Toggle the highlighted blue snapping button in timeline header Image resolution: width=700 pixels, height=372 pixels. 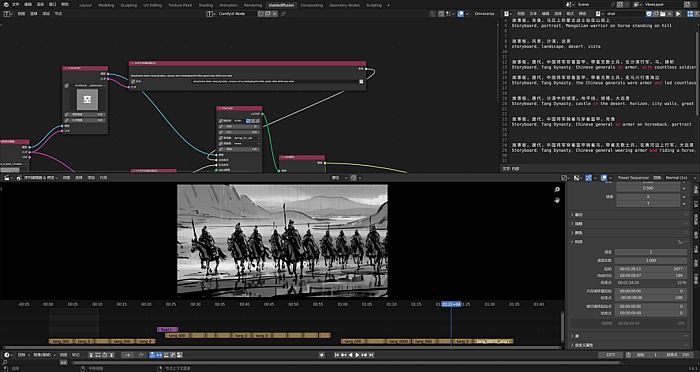152,355
